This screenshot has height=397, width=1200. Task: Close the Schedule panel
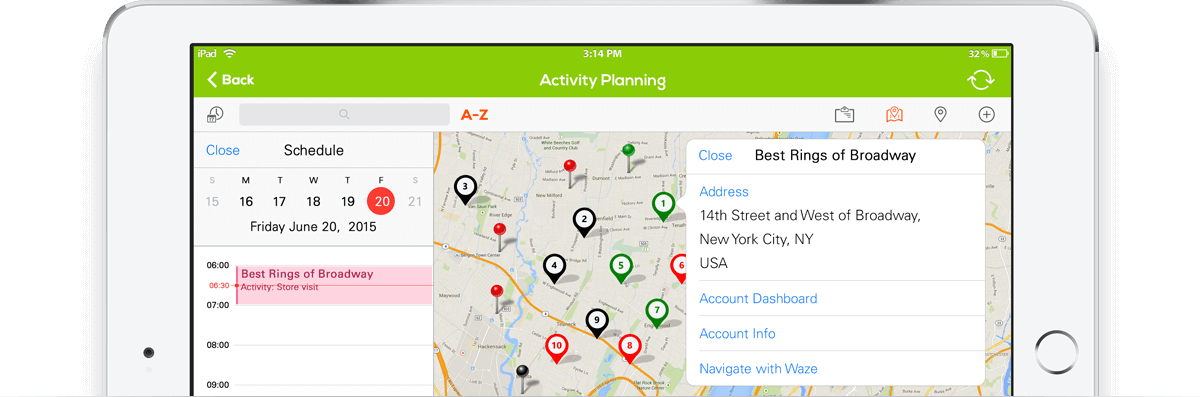[x=223, y=150]
